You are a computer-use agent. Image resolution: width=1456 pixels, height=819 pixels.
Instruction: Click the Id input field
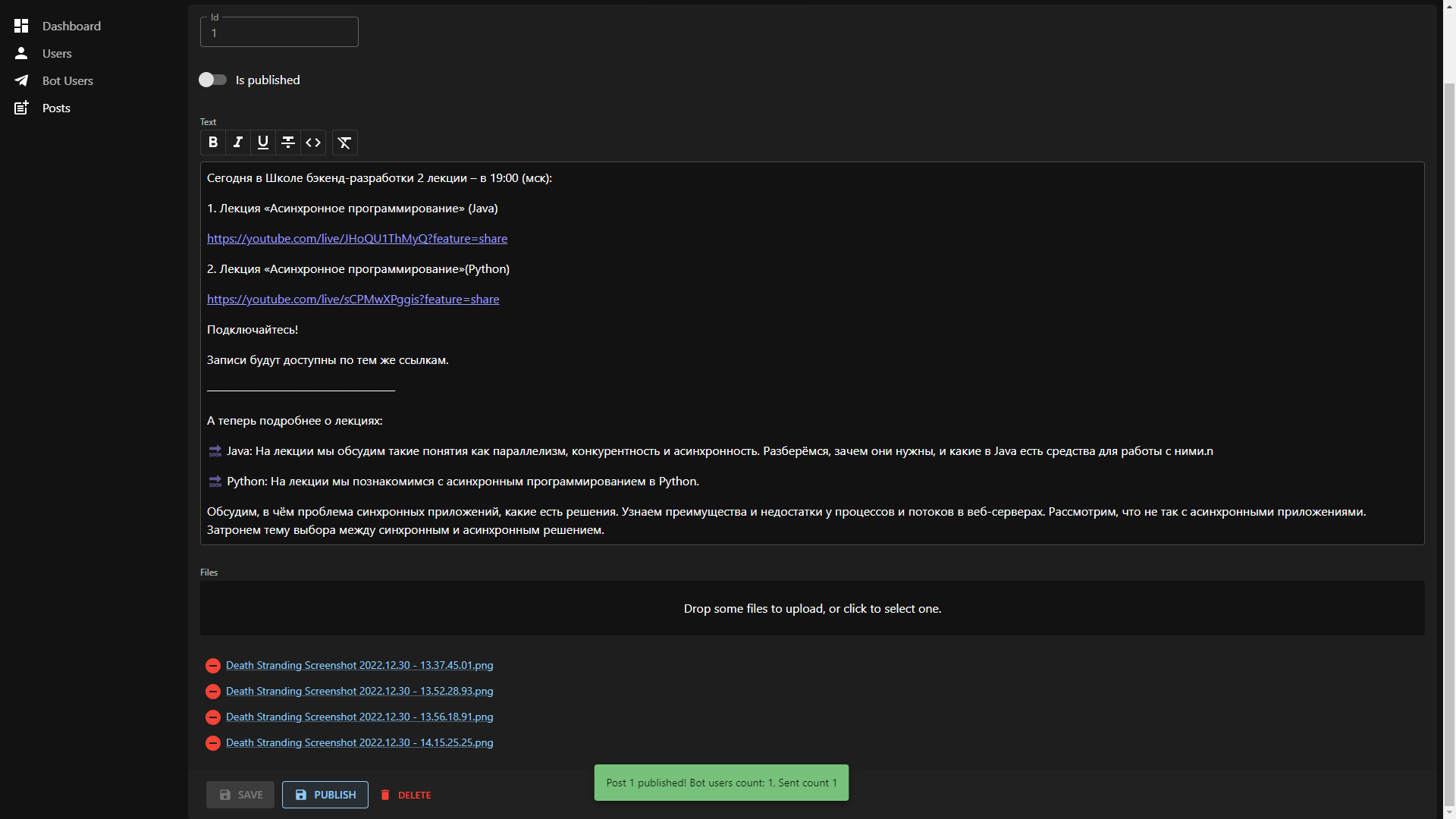(x=279, y=32)
